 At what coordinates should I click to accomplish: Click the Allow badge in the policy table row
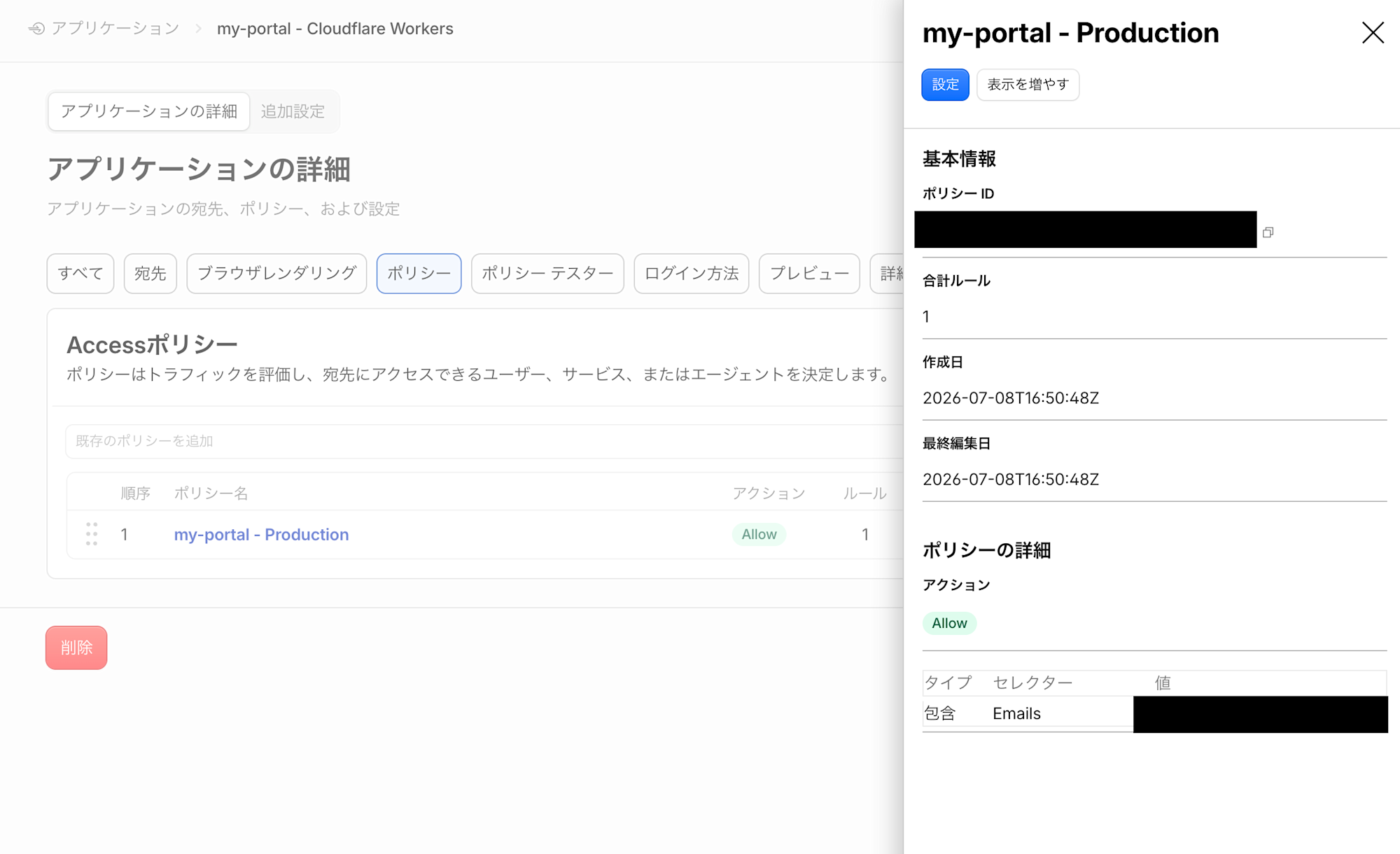pyautogui.click(x=759, y=534)
